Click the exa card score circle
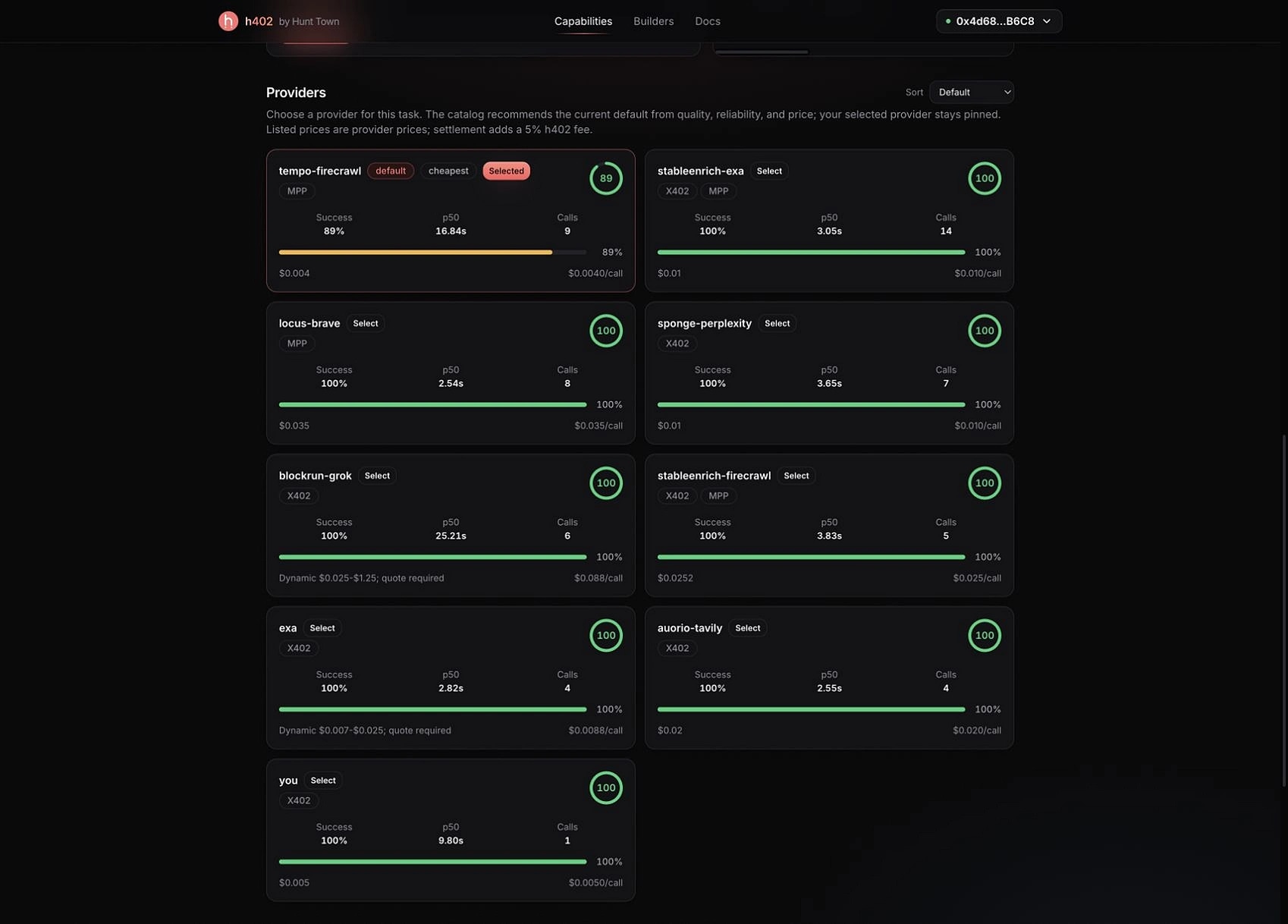 pos(605,636)
